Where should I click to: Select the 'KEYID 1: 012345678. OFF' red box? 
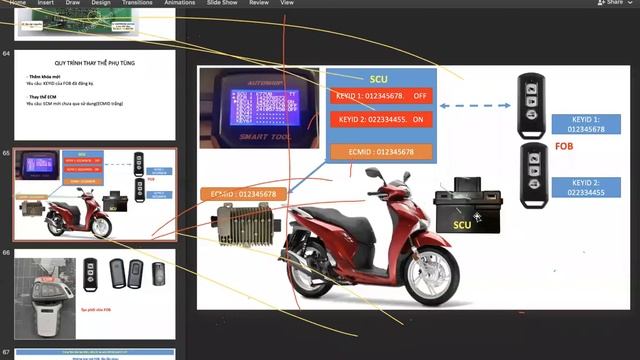(381, 96)
